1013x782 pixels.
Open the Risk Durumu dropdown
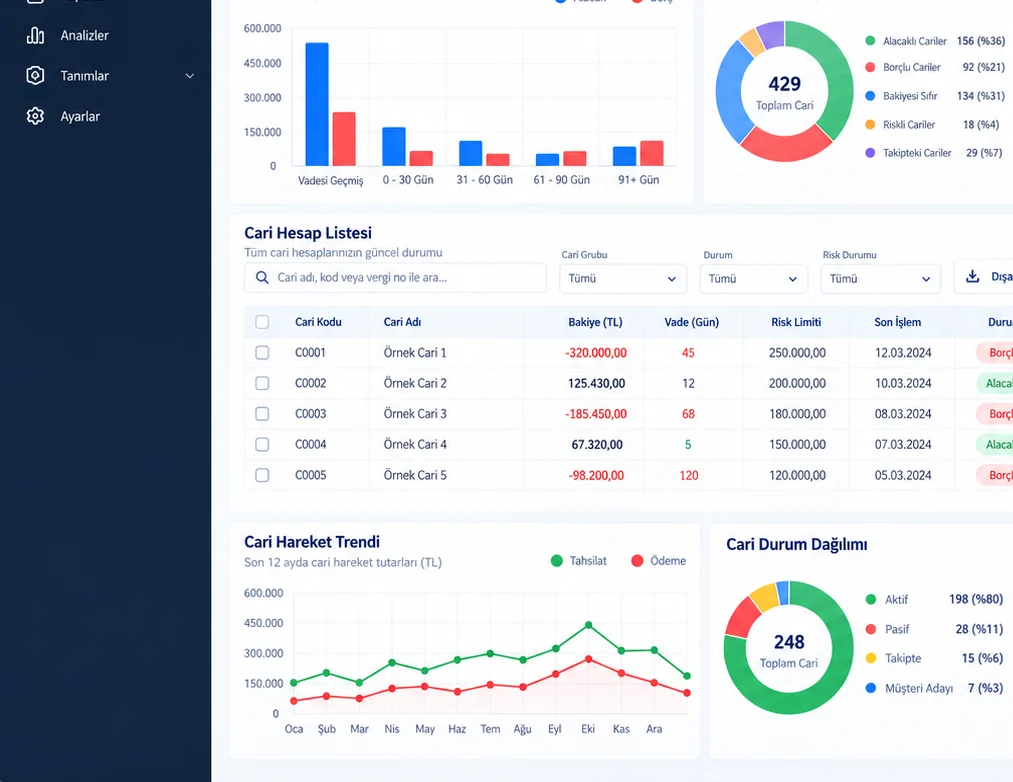pos(881,279)
